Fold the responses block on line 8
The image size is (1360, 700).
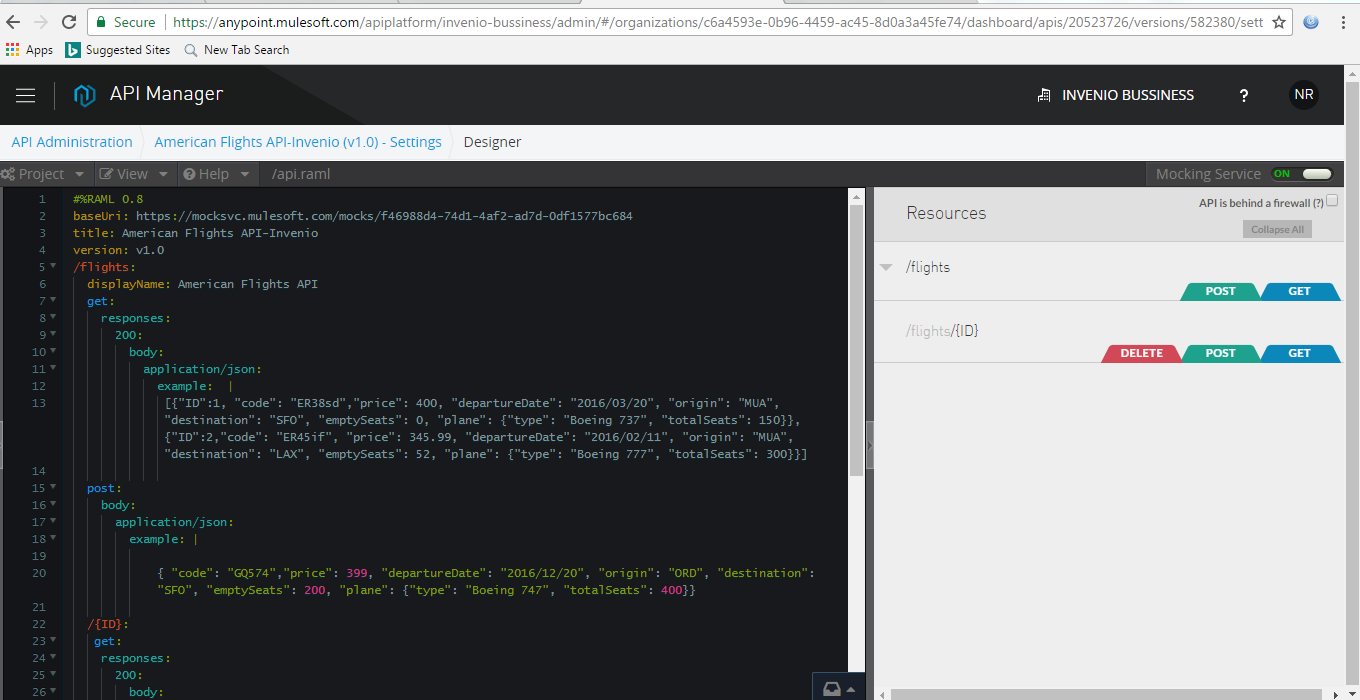coord(53,318)
